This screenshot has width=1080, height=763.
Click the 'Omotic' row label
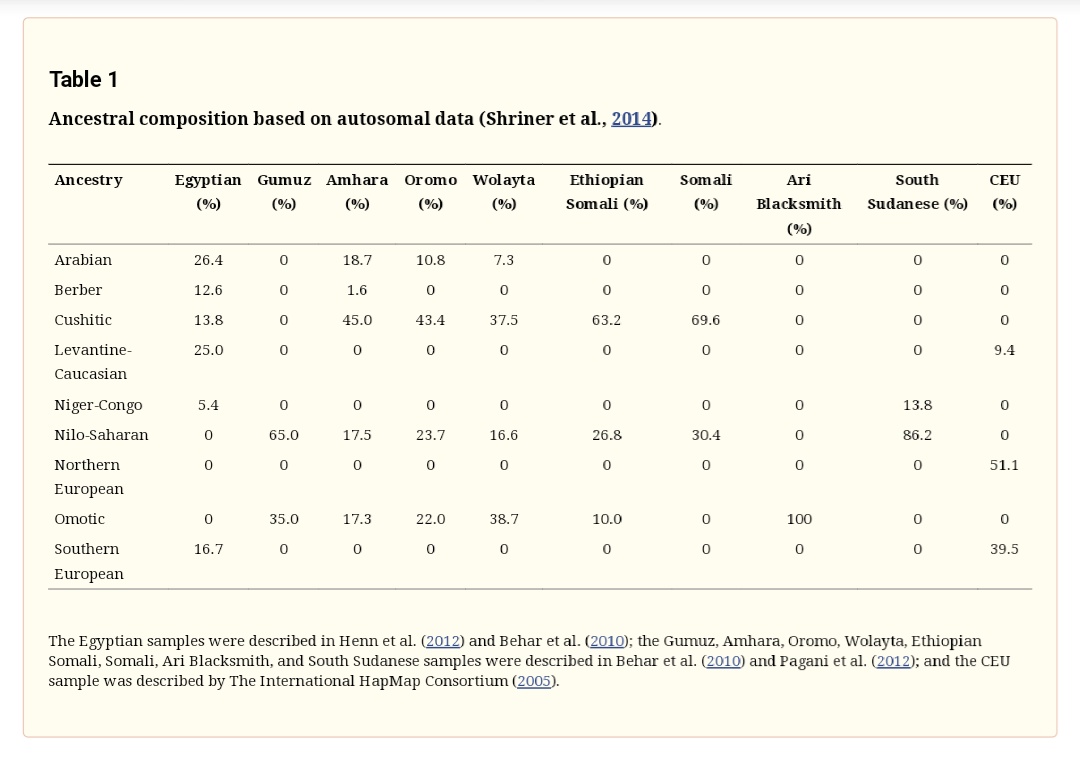(x=79, y=519)
